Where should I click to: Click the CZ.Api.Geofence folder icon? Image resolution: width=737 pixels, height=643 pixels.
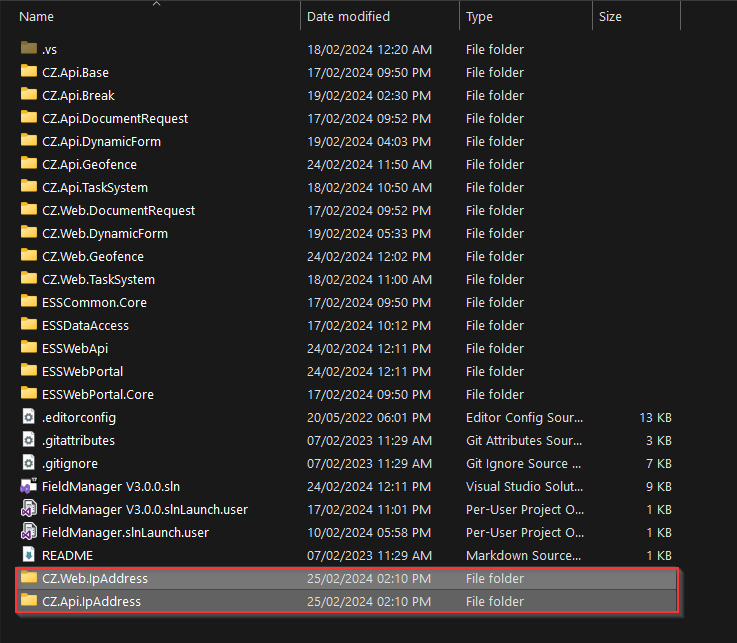click(x=29, y=163)
